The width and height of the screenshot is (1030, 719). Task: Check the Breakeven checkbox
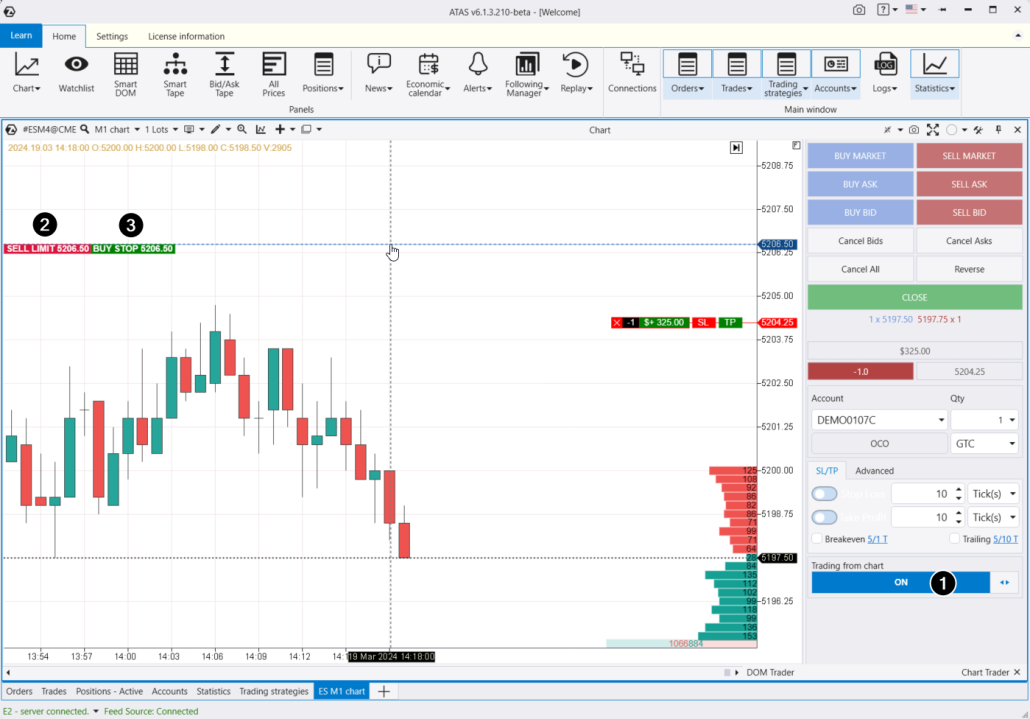coord(816,539)
